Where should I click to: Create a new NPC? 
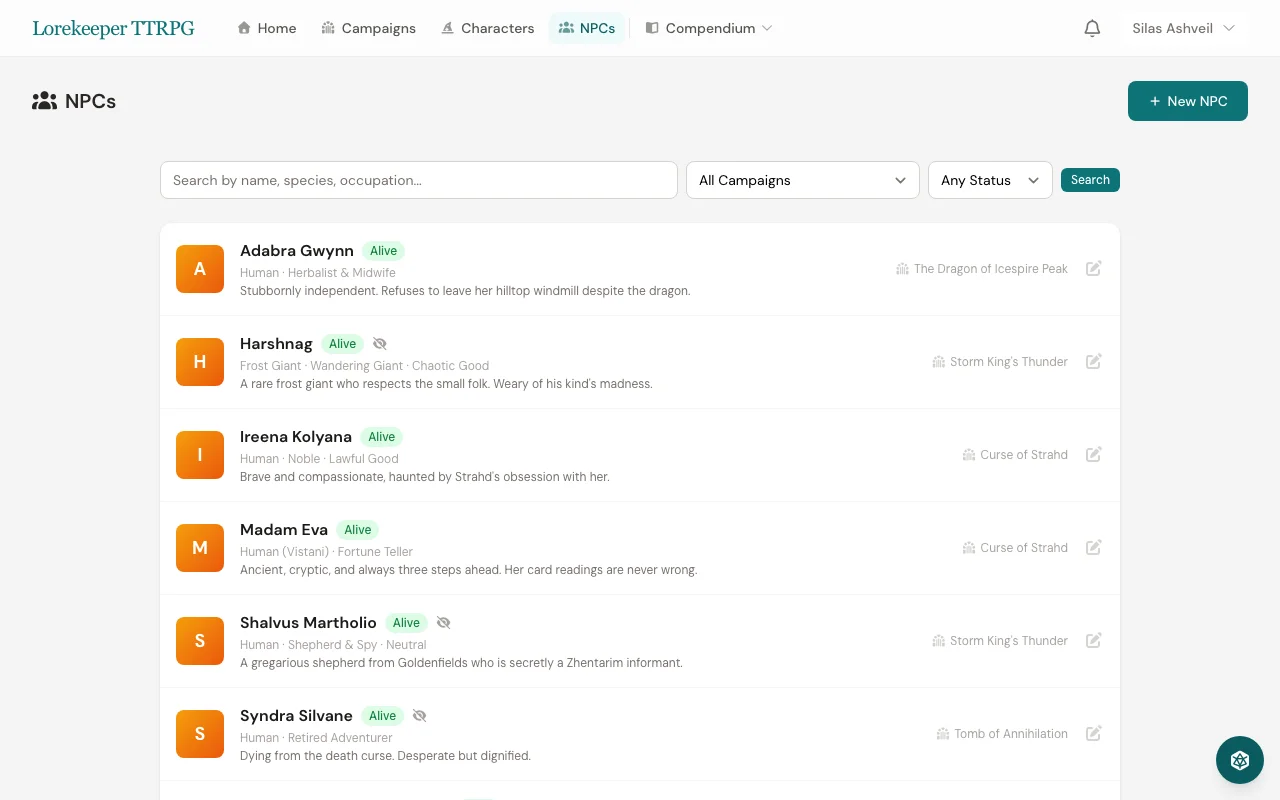1188,101
